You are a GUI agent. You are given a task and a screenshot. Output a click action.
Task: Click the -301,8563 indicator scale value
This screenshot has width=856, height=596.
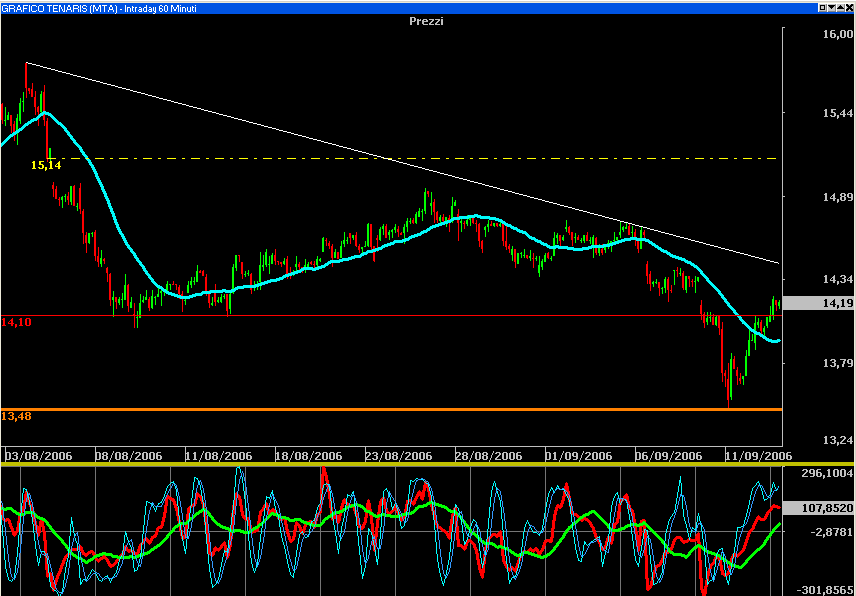[x=825, y=590]
